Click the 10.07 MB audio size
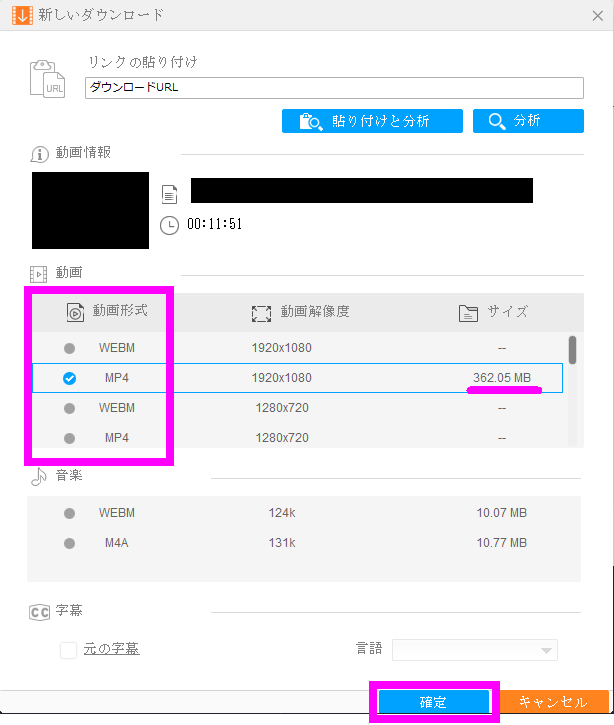614x725 pixels. tap(502, 513)
